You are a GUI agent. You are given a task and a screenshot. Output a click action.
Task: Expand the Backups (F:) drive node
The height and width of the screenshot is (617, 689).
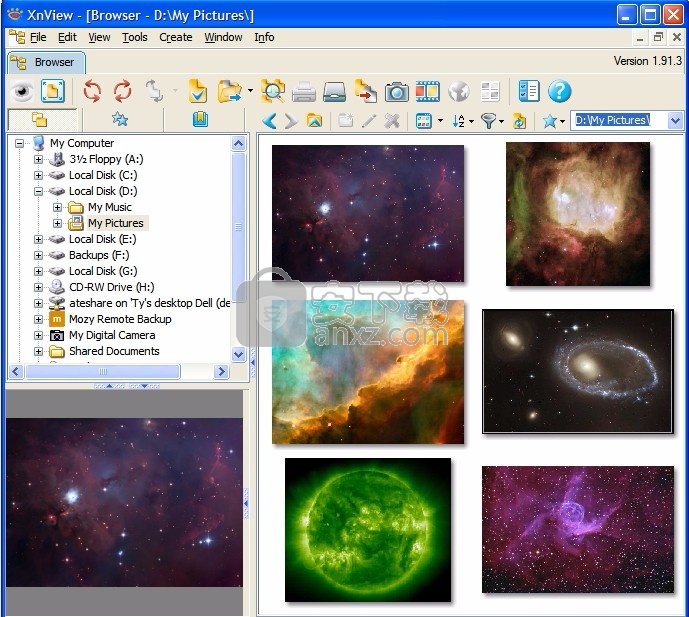[39, 255]
